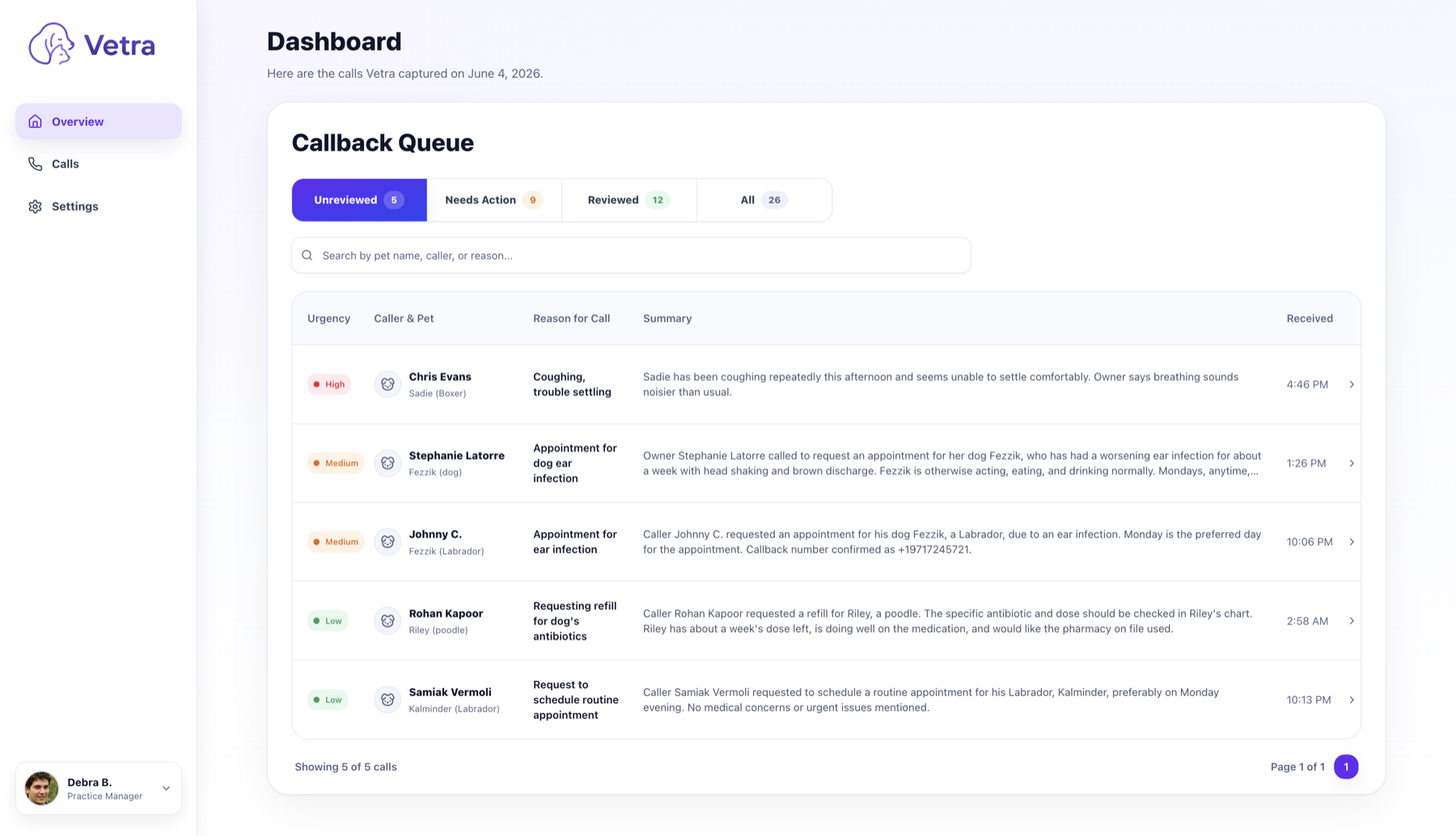Image resolution: width=1456 pixels, height=836 pixels.
Task: Click the Urgency column header
Action: [328, 319]
